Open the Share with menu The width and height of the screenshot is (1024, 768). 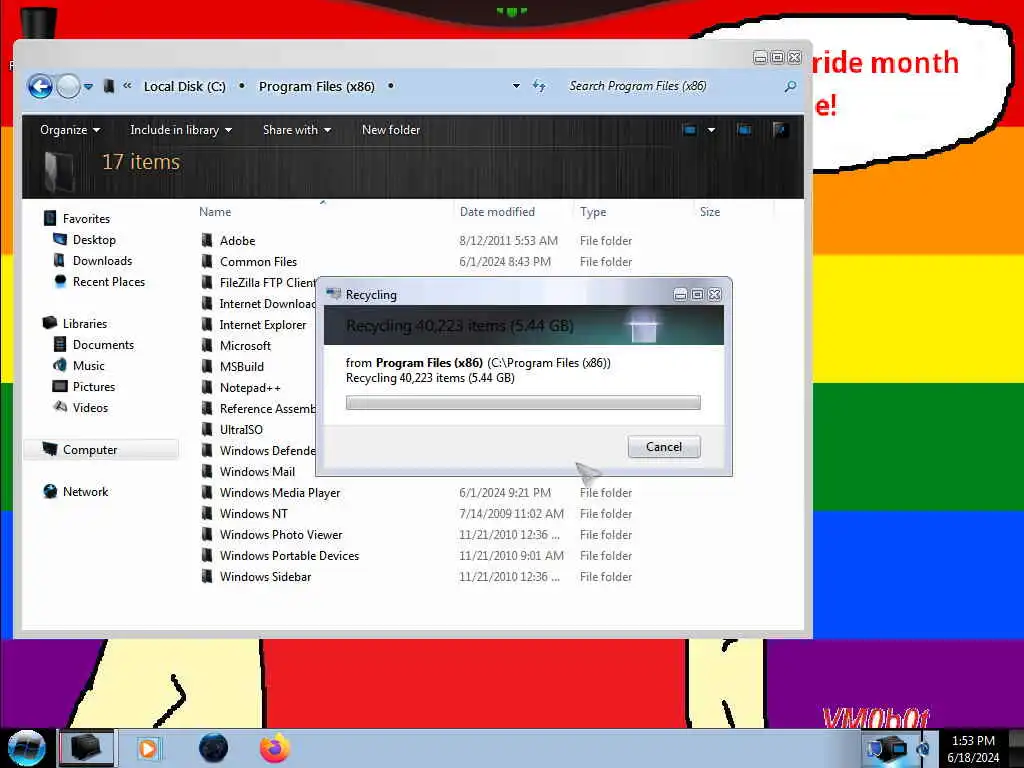click(296, 130)
